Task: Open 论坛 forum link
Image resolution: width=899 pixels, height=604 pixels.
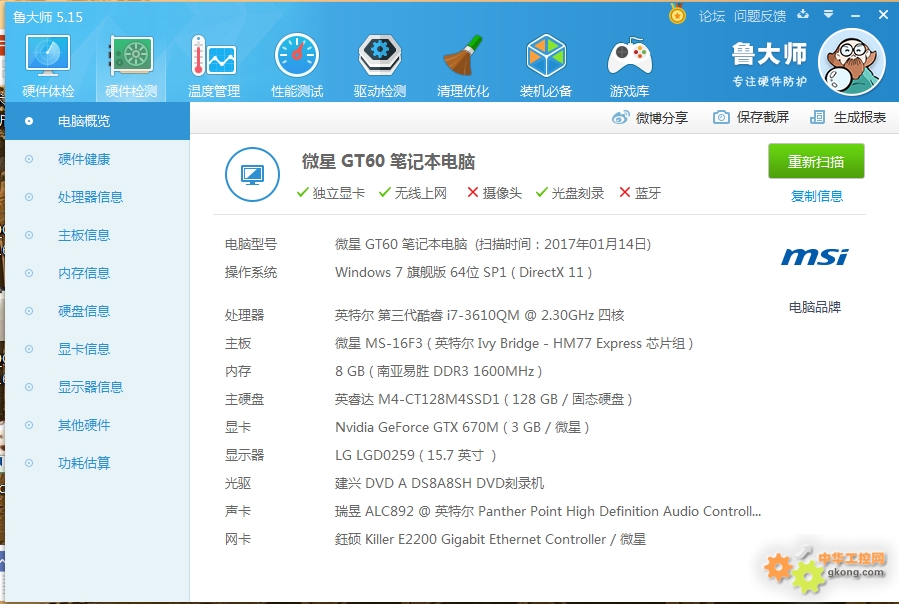Action: coord(712,16)
